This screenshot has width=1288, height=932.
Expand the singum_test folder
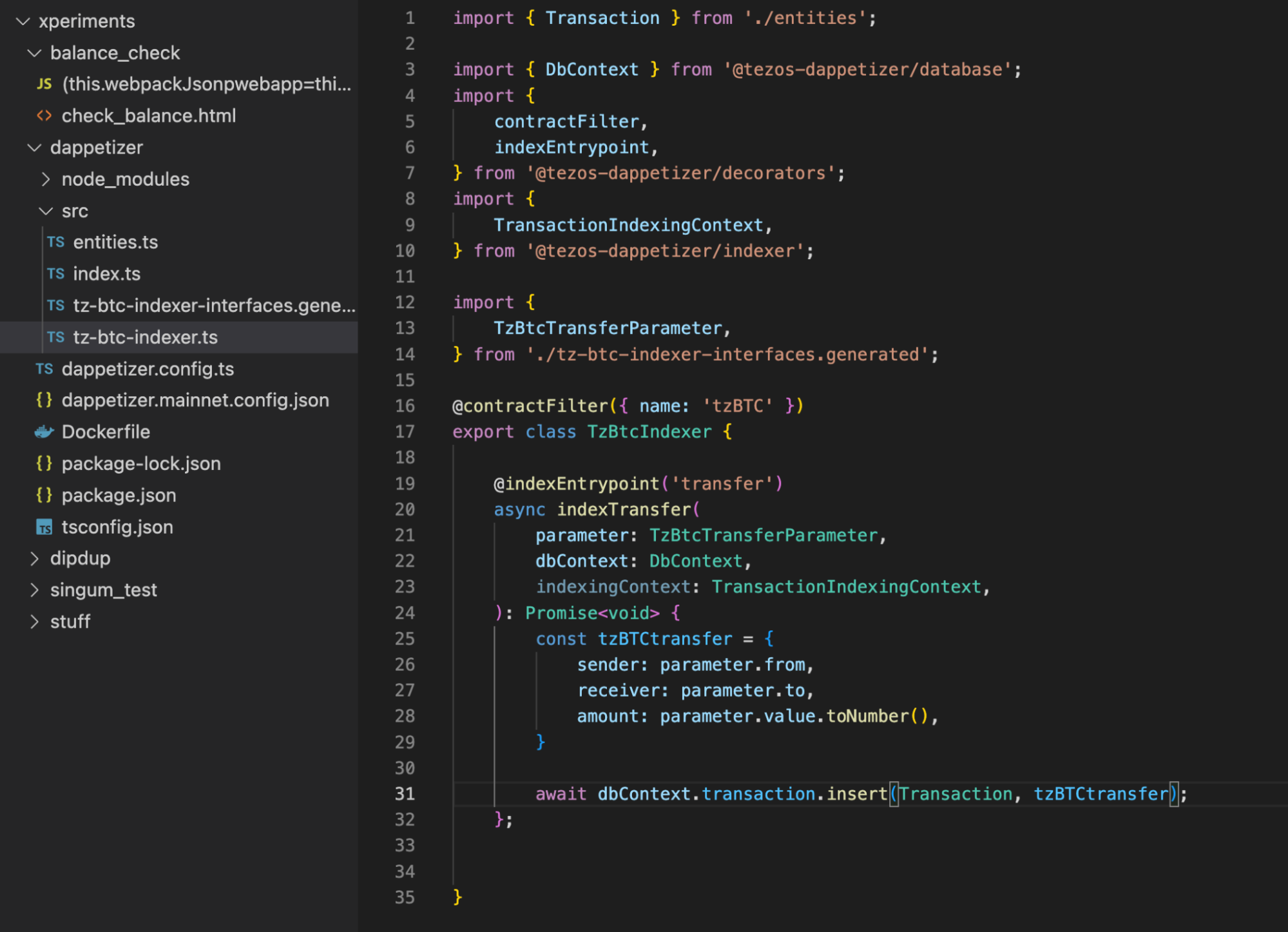coord(34,590)
